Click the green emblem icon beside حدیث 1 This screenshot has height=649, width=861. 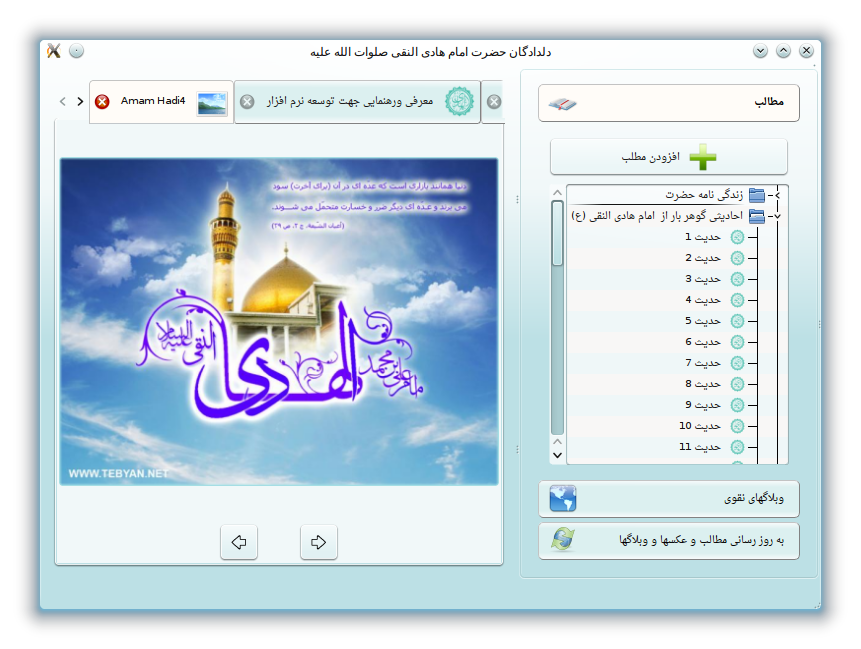point(737,237)
